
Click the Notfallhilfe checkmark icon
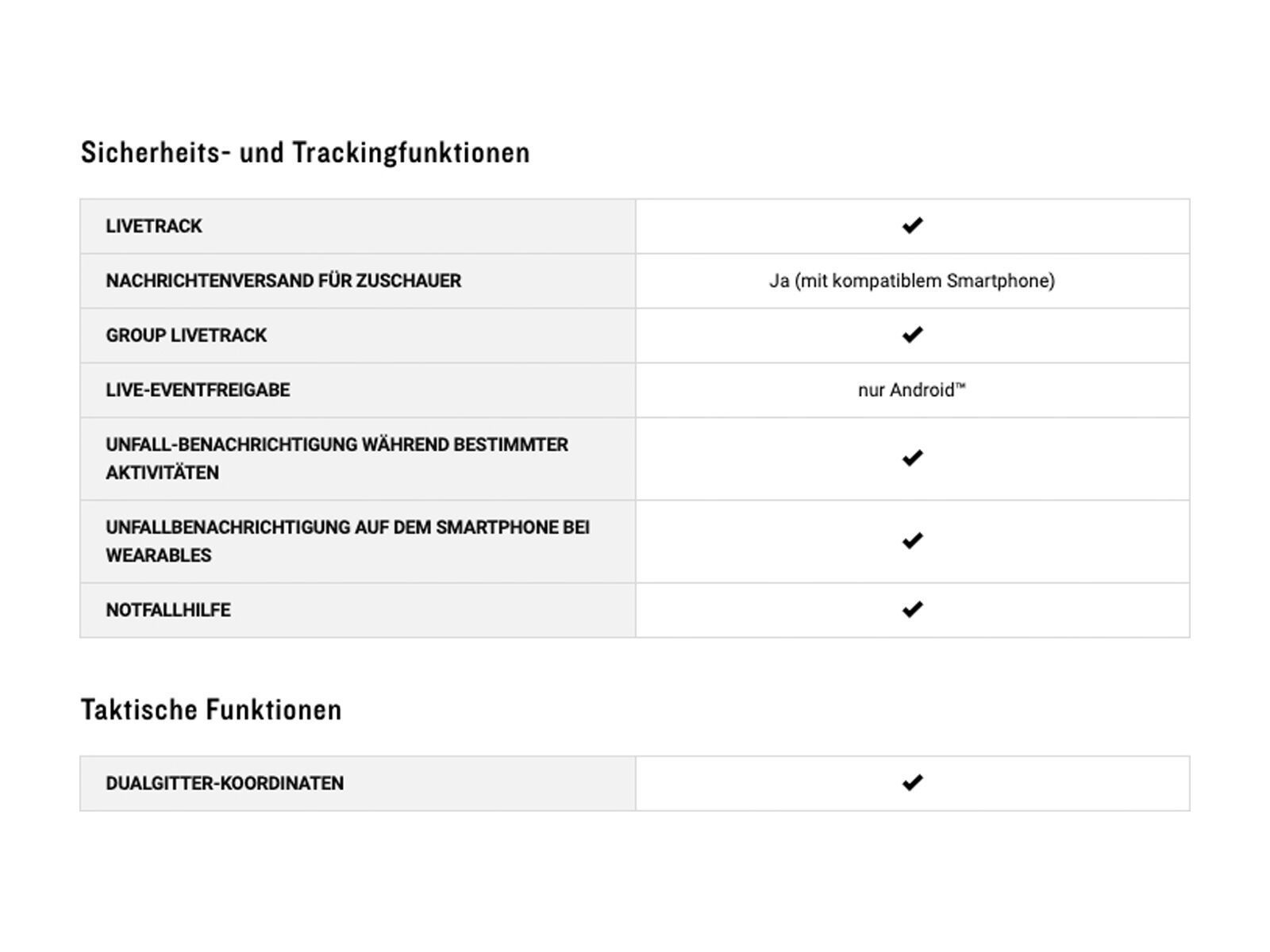click(x=912, y=609)
